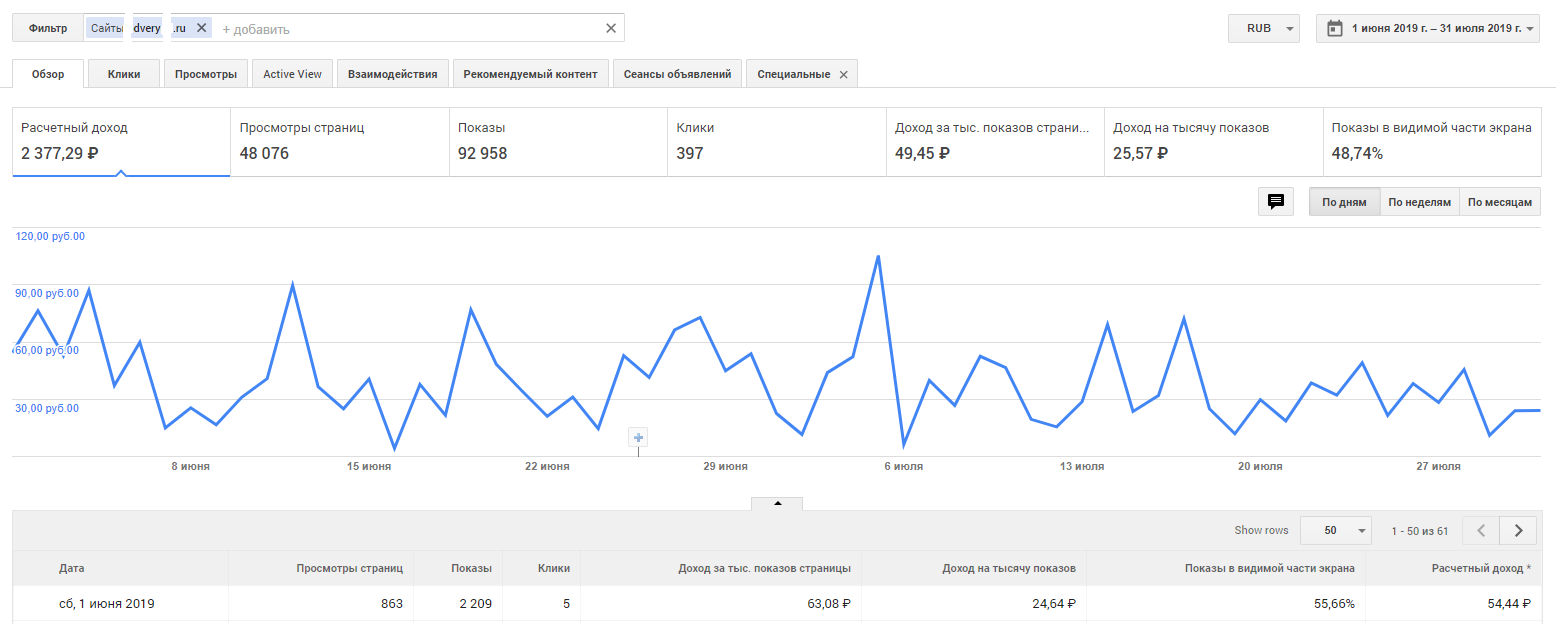Expand the Show rows dropdown
The height and width of the screenshot is (624, 1556).
coord(1336,530)
